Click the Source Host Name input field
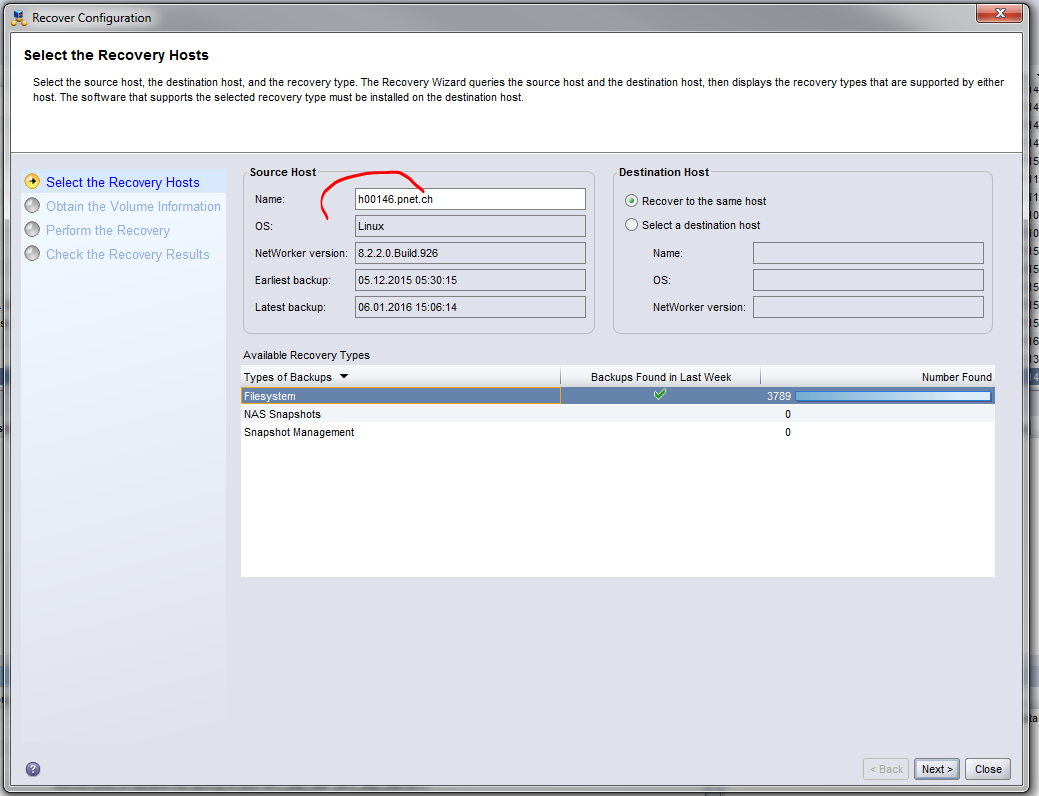 470,199
